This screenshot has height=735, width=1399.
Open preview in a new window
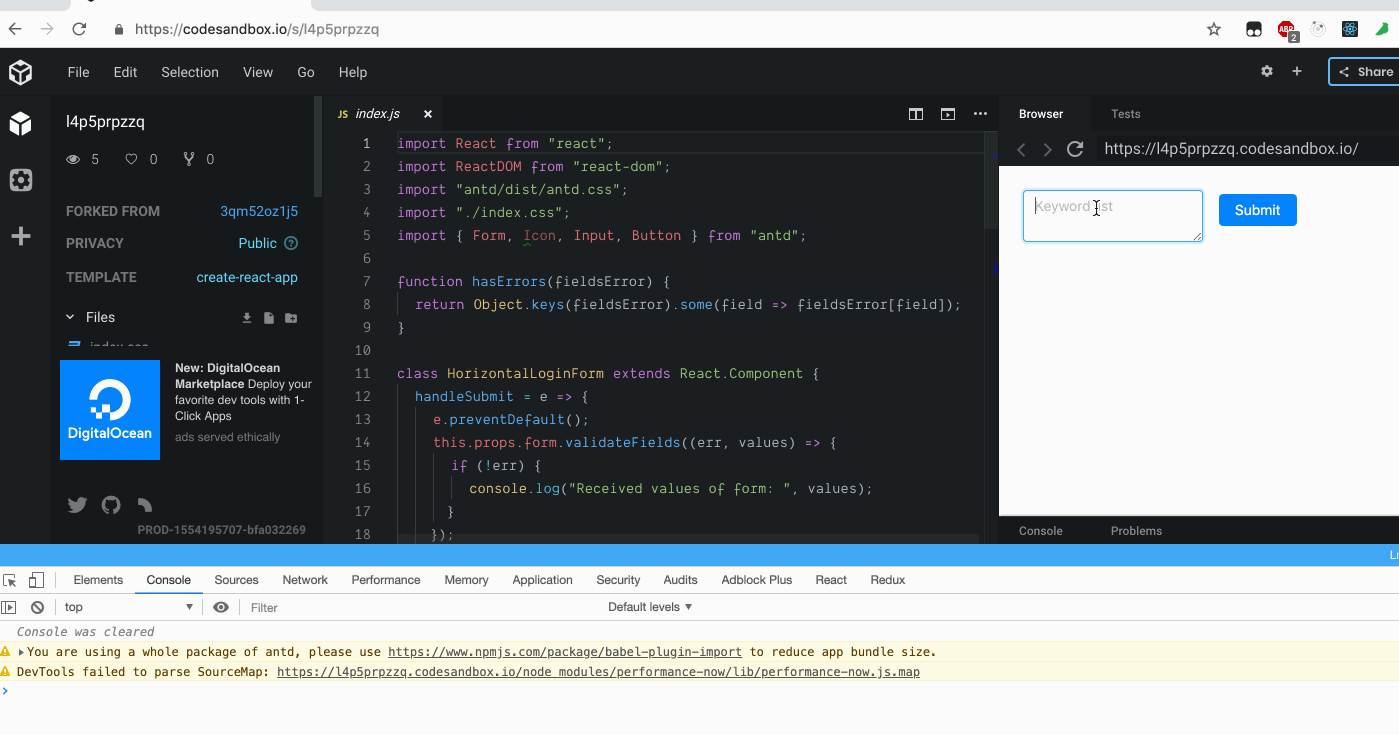point(947,114)
